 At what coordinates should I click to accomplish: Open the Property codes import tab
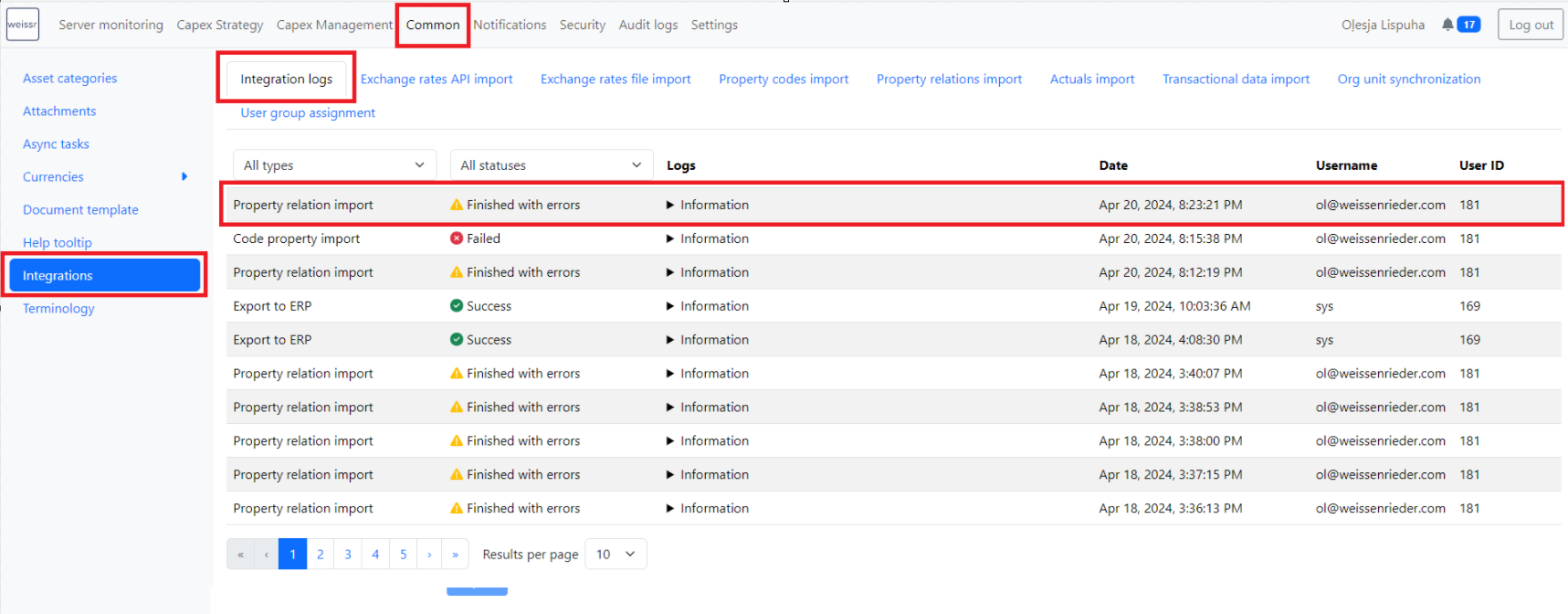pos(784,79)
